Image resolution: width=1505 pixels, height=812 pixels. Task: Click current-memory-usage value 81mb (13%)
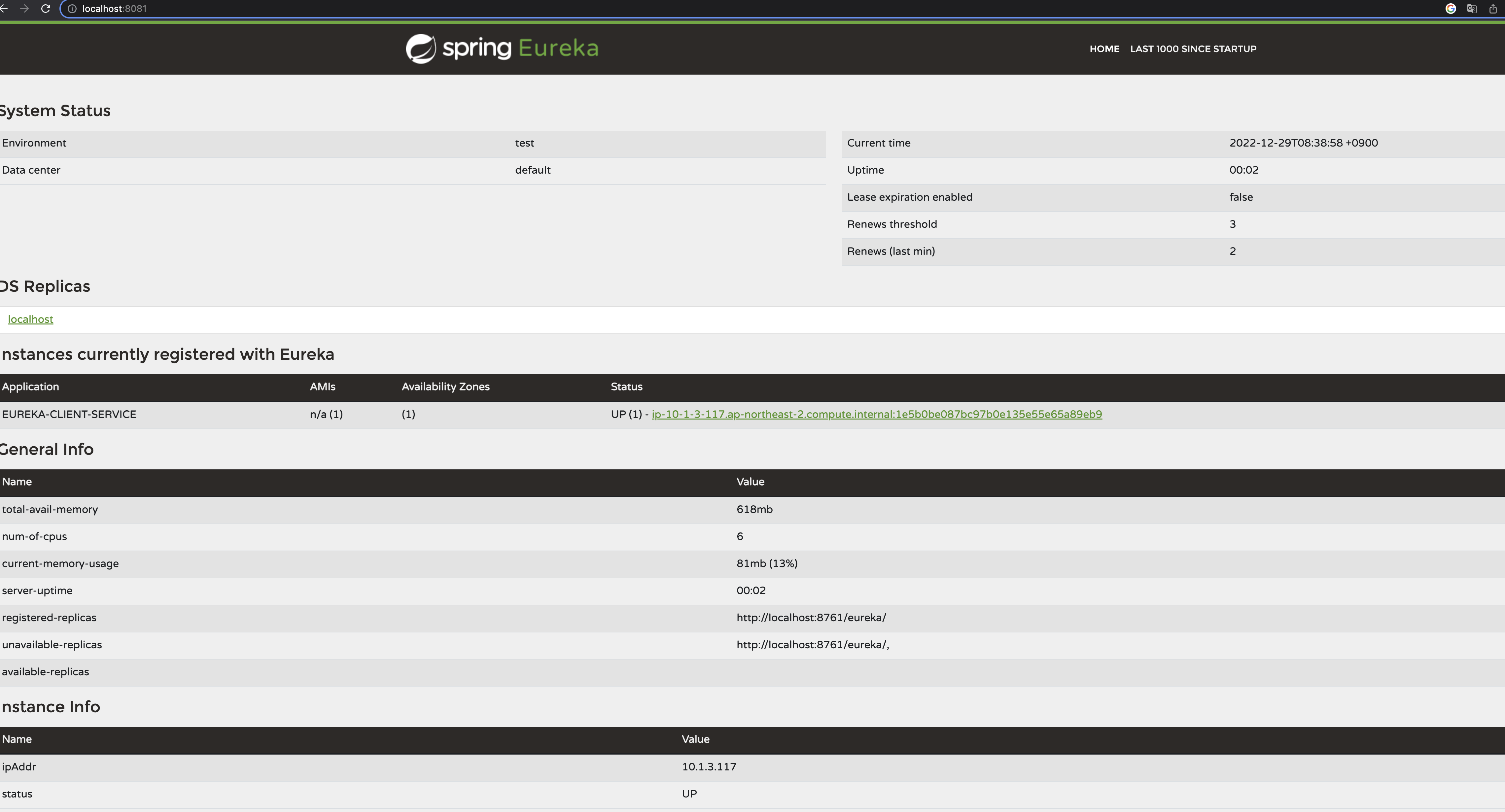[766, 564]
